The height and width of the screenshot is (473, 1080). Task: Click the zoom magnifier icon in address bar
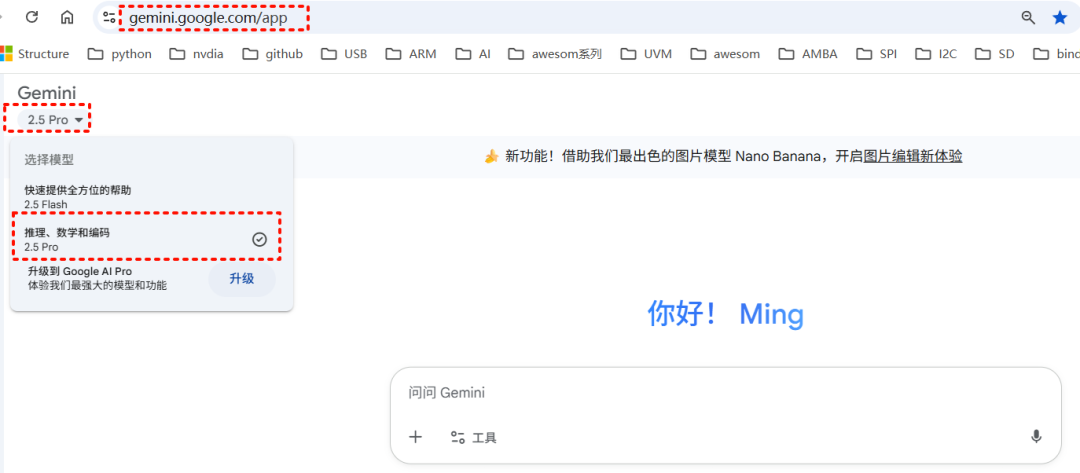1028,18
